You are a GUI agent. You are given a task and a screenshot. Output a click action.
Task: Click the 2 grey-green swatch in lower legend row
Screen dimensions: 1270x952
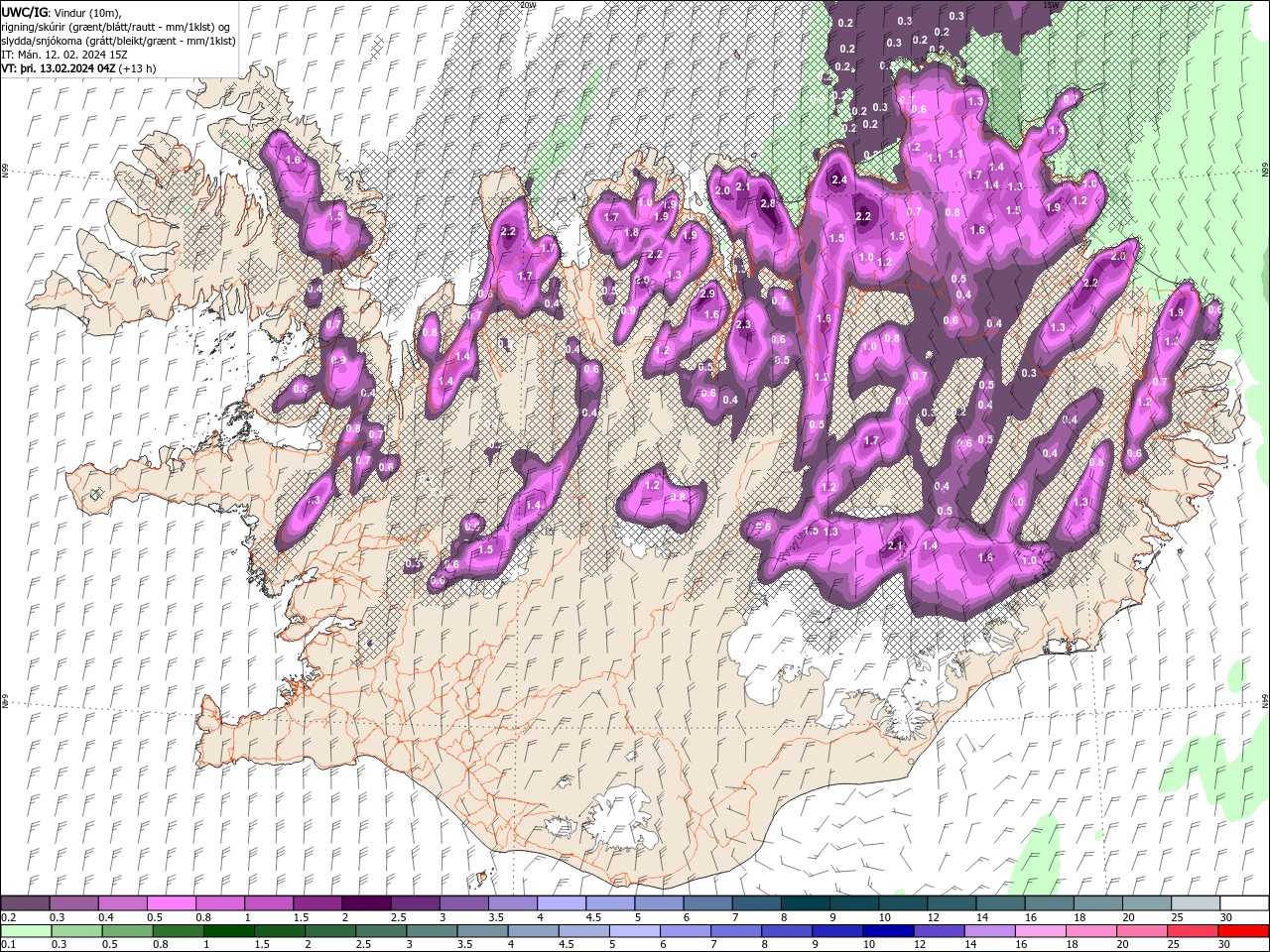pyautogui.click(x=329, y=931)
